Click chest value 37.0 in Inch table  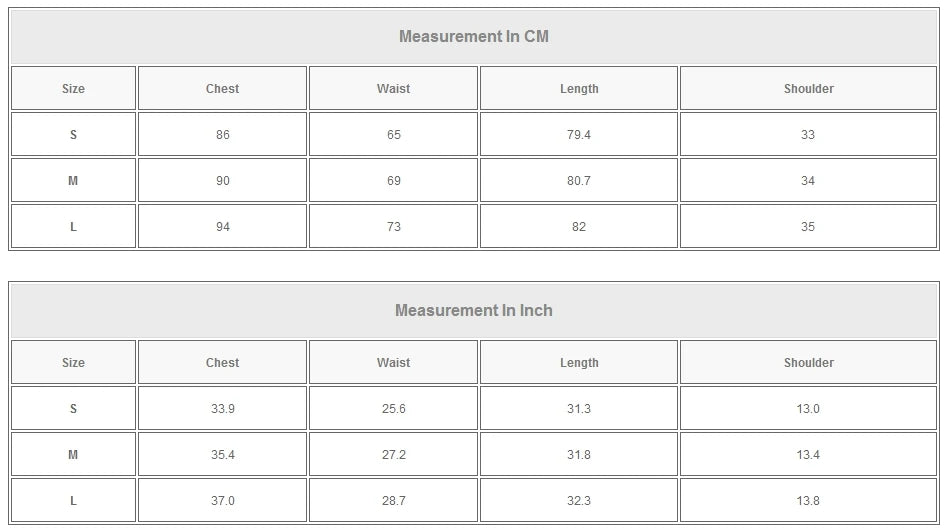(222, 501)
